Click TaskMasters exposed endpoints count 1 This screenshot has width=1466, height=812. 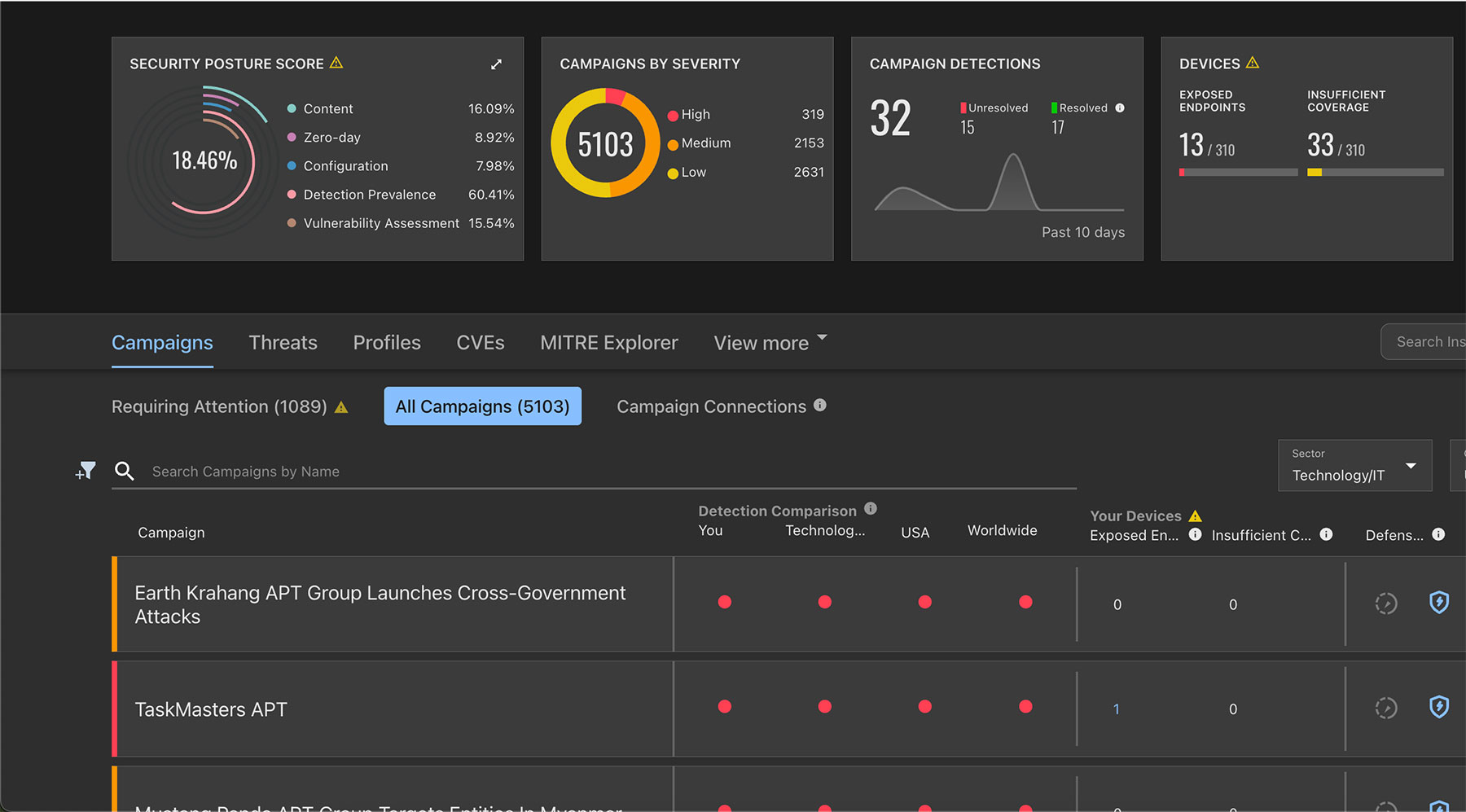click(x=1116, y=709)
